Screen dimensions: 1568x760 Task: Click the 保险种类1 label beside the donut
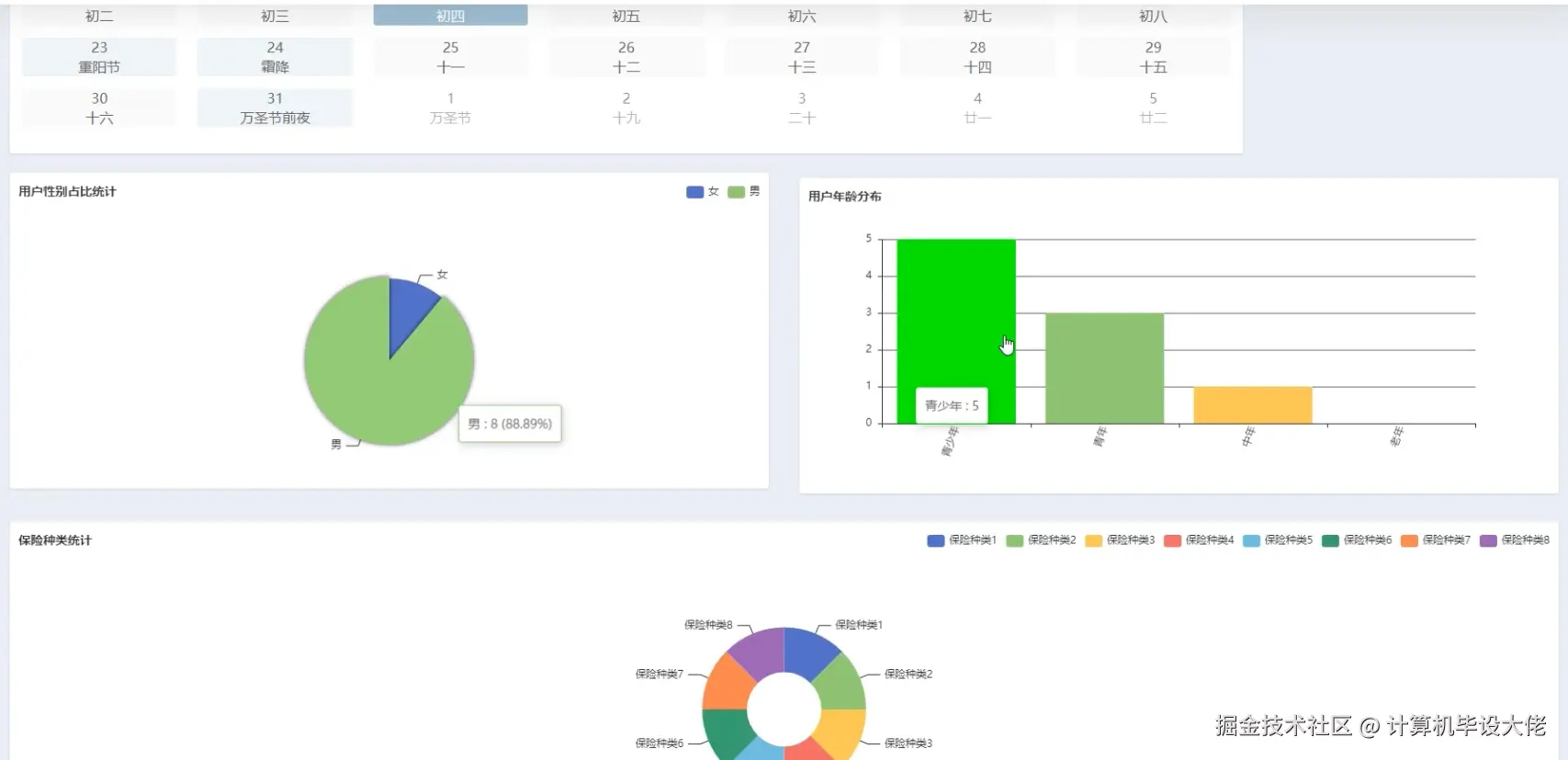[x=859, y=625]
